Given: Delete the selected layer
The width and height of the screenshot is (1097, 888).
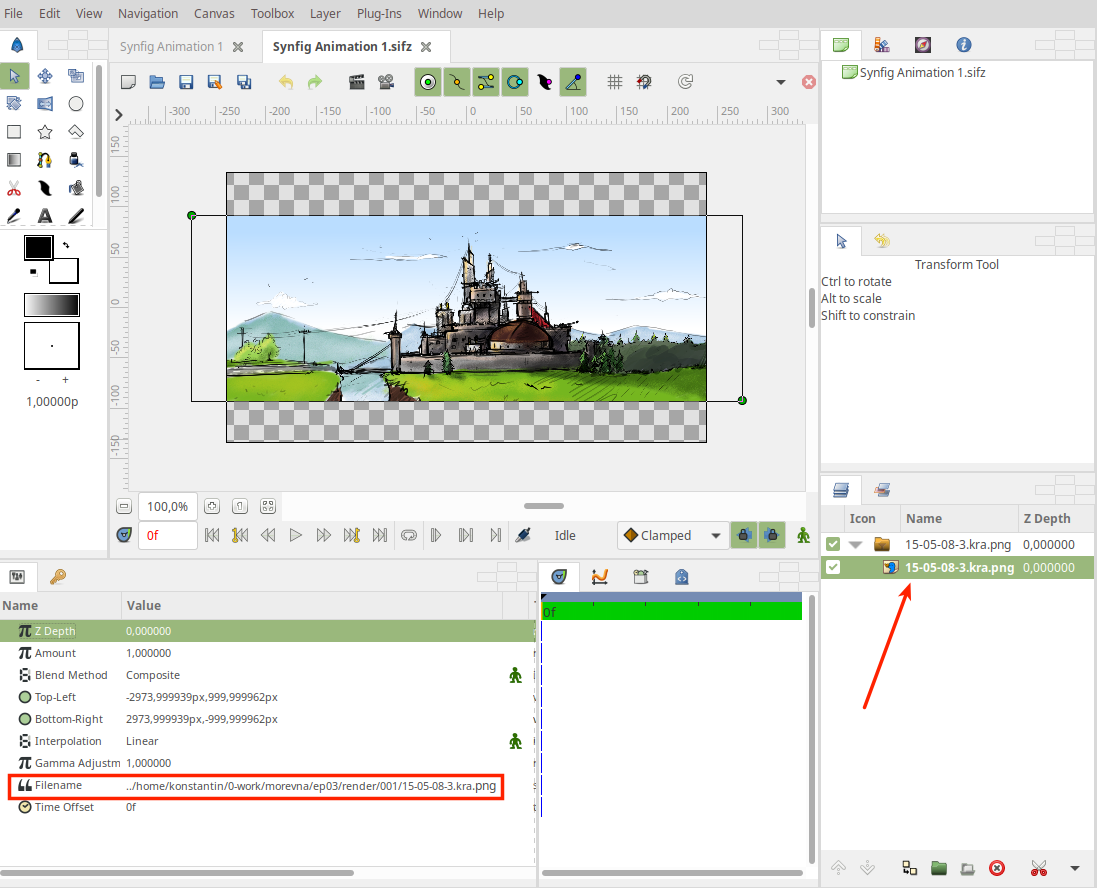Looking at the screenshot, I should [x=997, y=868].
